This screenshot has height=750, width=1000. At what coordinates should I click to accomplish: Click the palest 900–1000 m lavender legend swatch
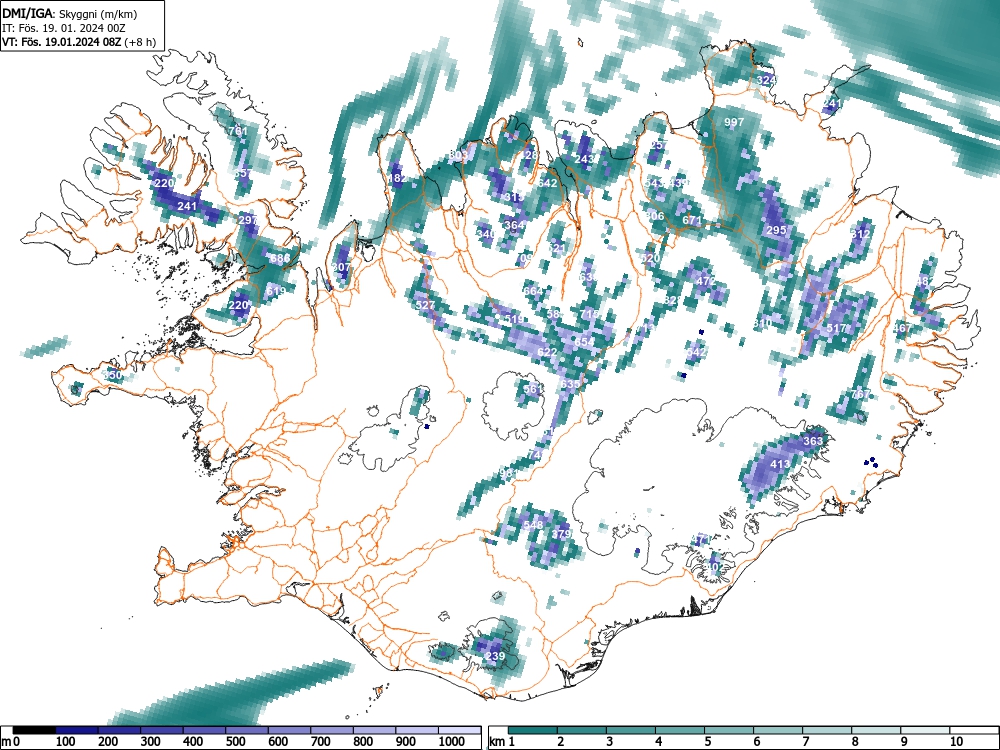(417, 729)
